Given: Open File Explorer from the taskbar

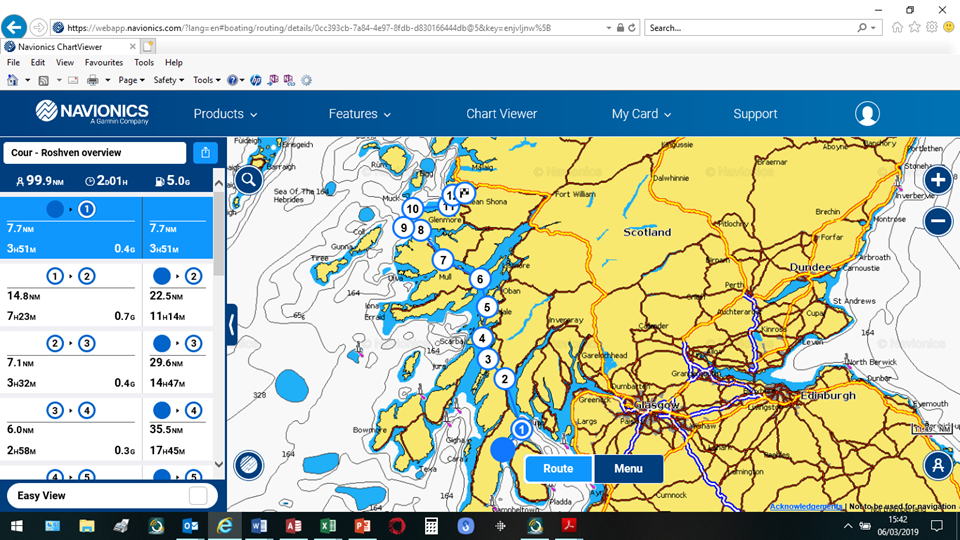Looking at the screenshot, I should [86, 525].
